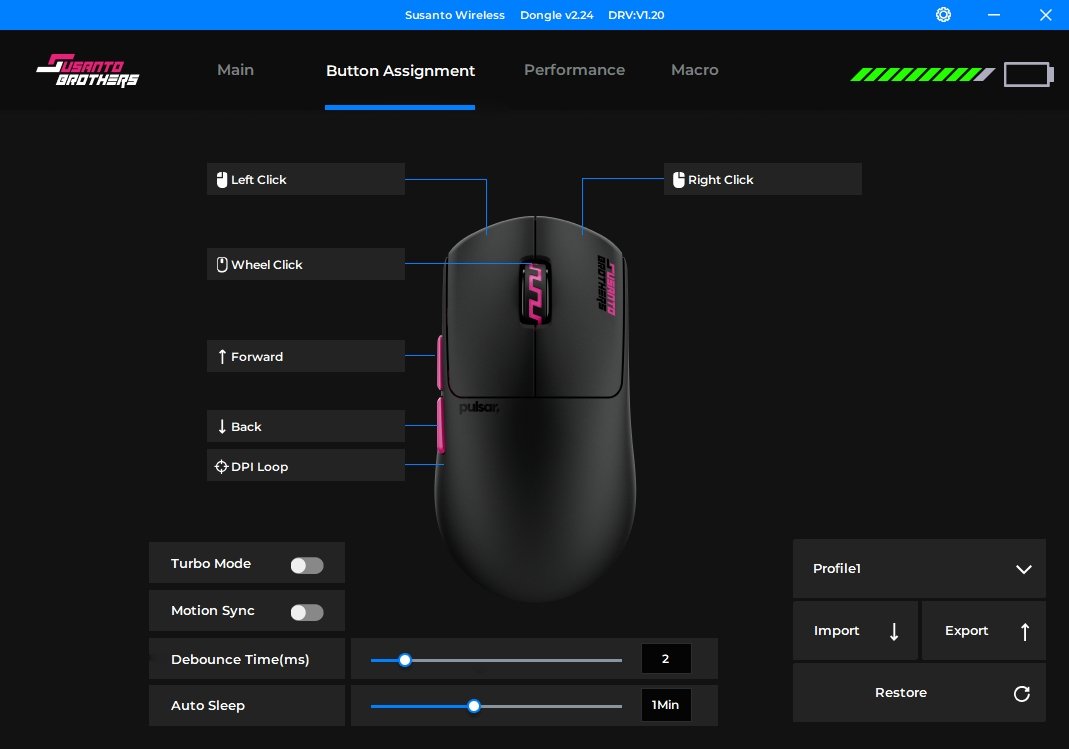Viewport: 1069px width, 749px height.
Task: Click the Restore circular arrow icon
Action: 1021,694
